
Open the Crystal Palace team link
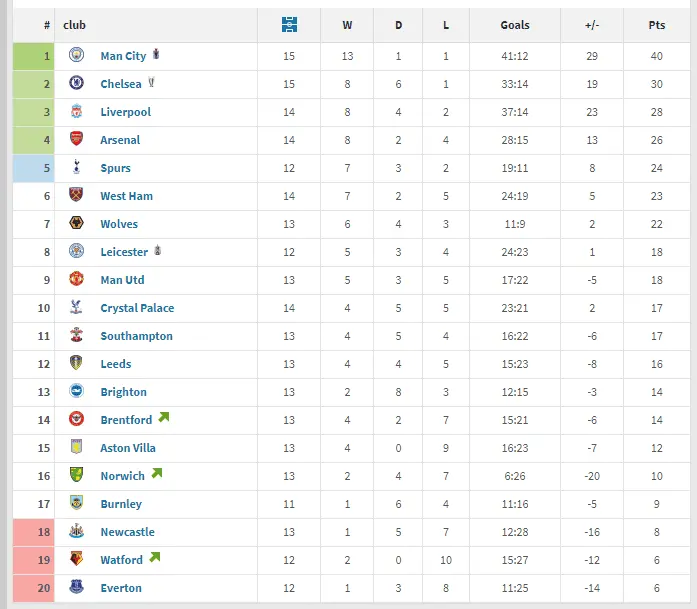[x=137, y=308]
